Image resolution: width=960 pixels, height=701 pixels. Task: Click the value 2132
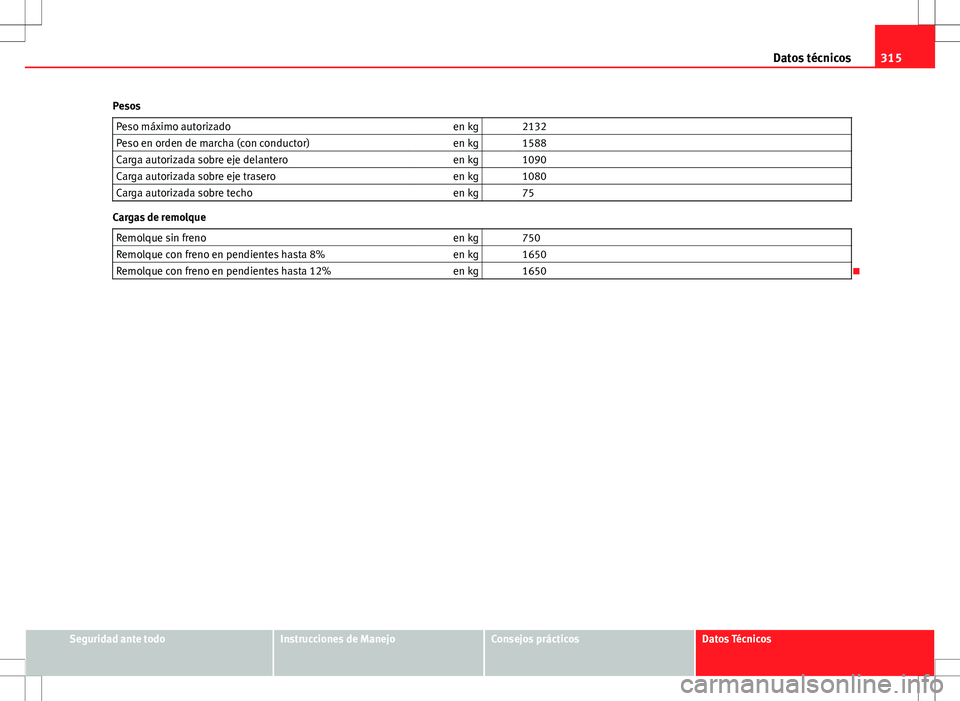pyautogui.click(x=534, y=127)
